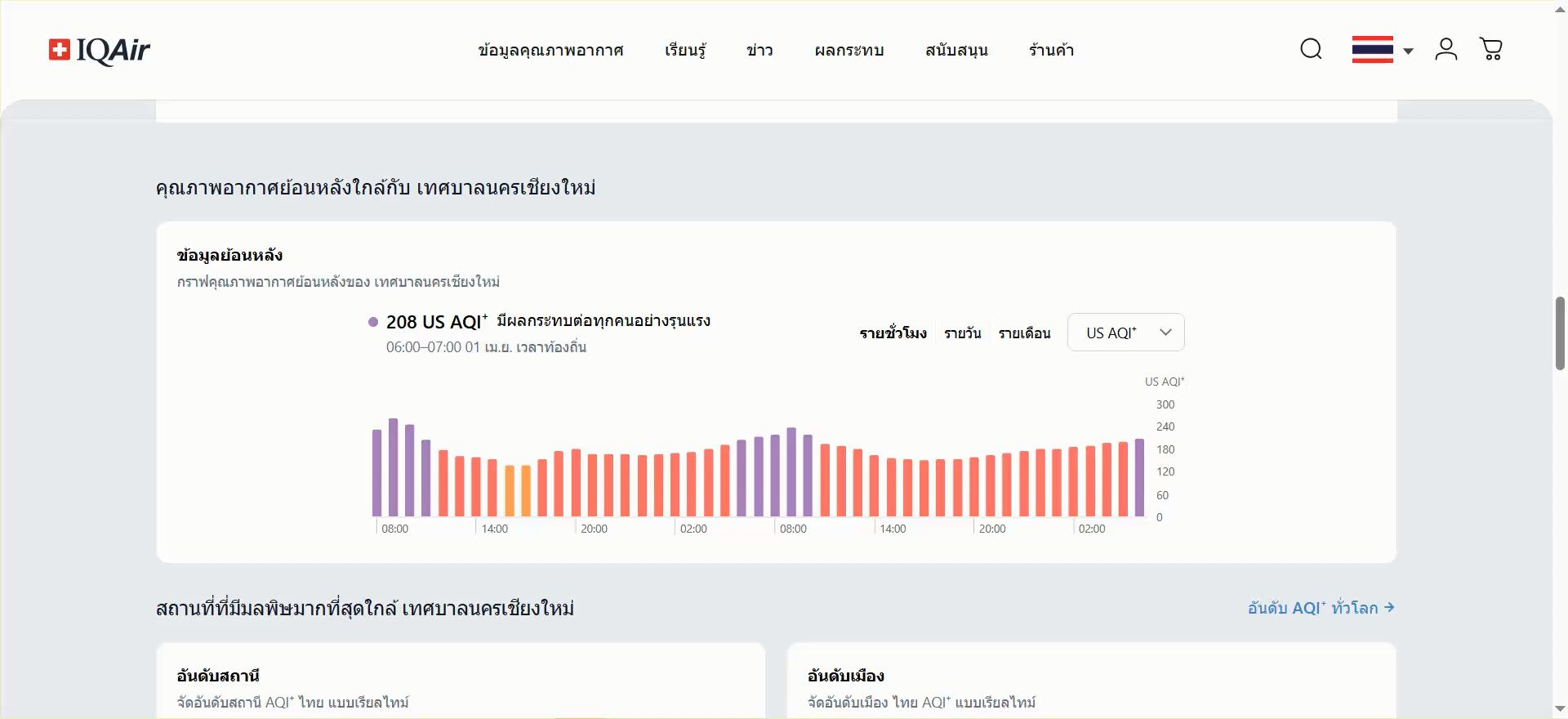
Task: Open the user account icon
Action: tap(1445, 49)
